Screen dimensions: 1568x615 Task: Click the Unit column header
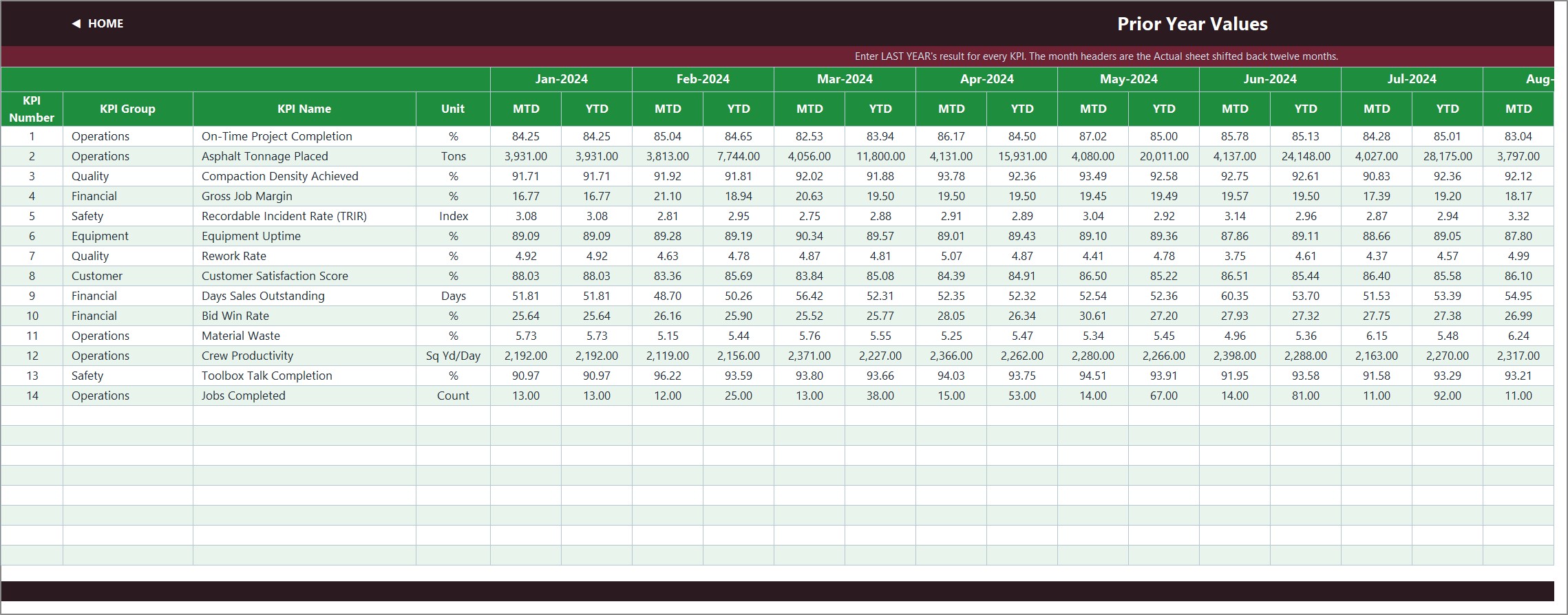click(x=453, y=109)
